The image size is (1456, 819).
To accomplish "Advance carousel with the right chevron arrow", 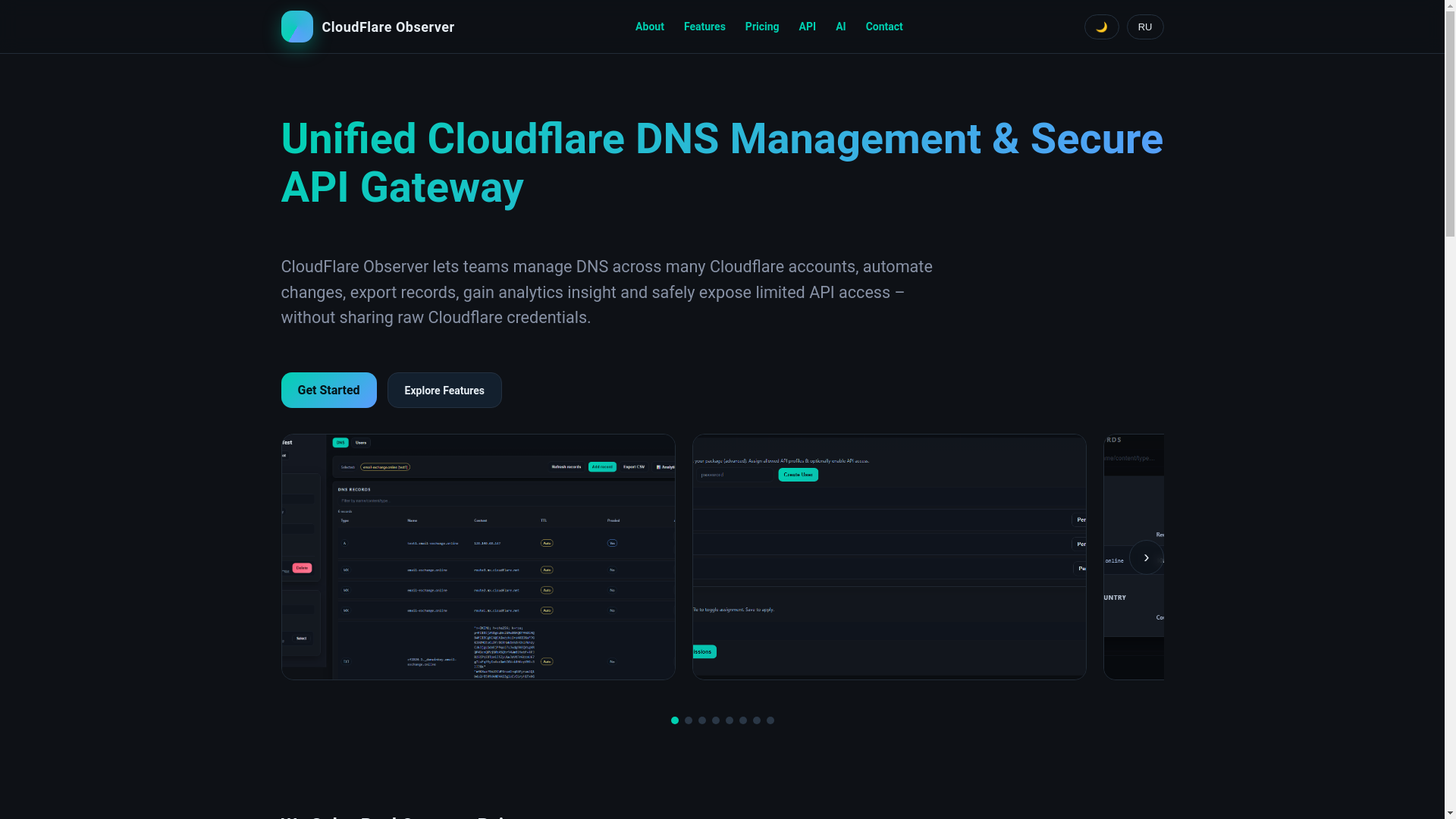I will [x=1146, y=557].
